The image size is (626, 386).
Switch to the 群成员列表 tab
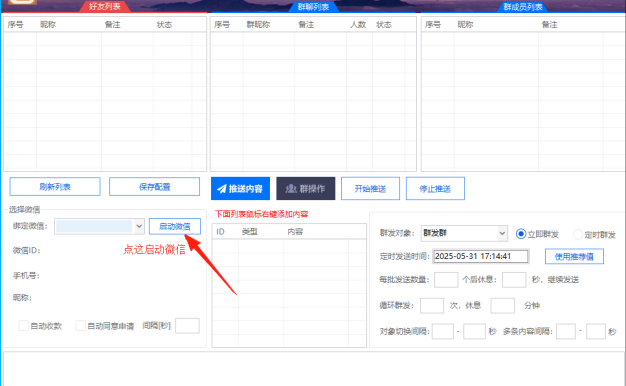click(x=523, y=7)
